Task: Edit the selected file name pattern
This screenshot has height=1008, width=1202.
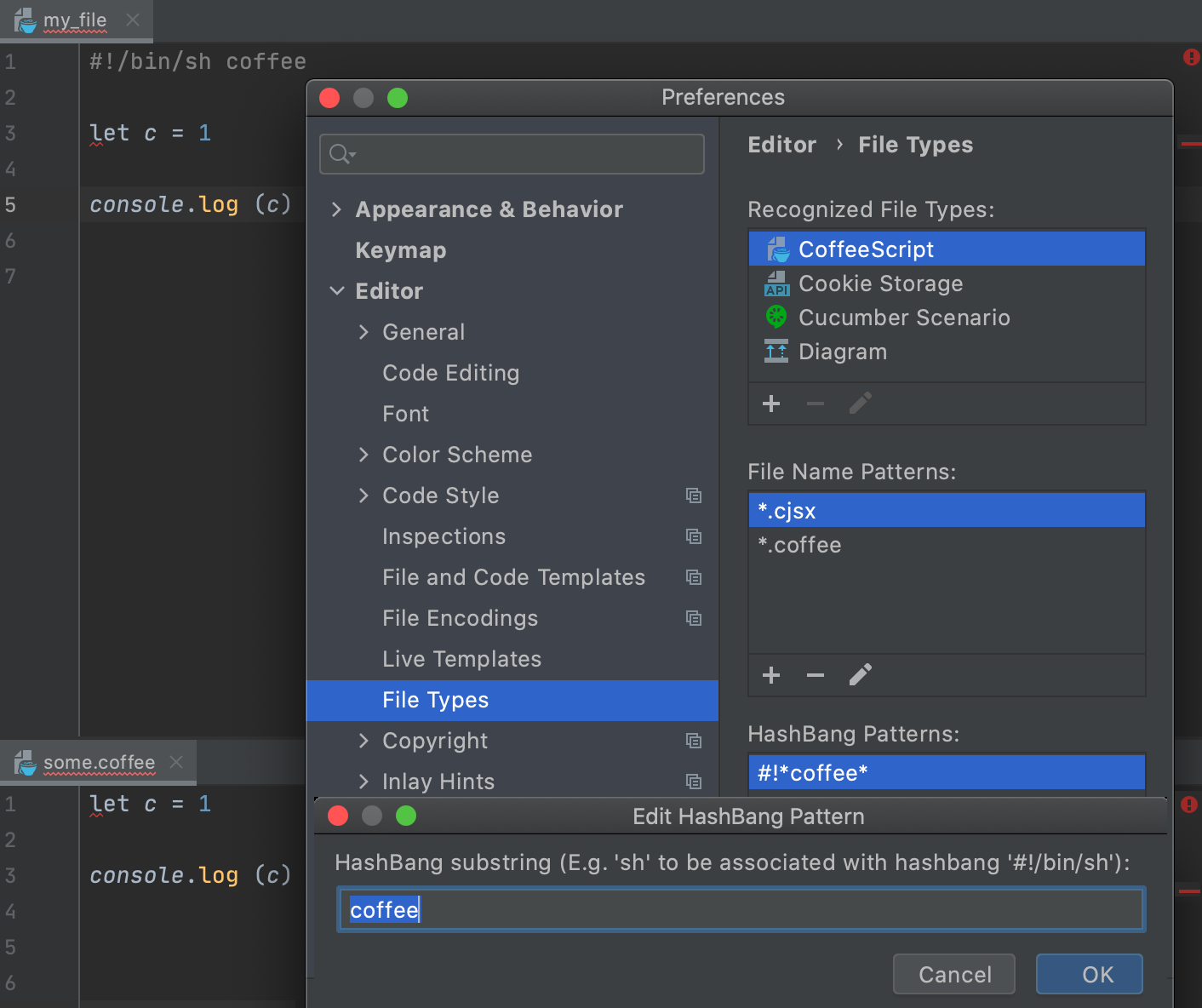Action: coord(861,675)
